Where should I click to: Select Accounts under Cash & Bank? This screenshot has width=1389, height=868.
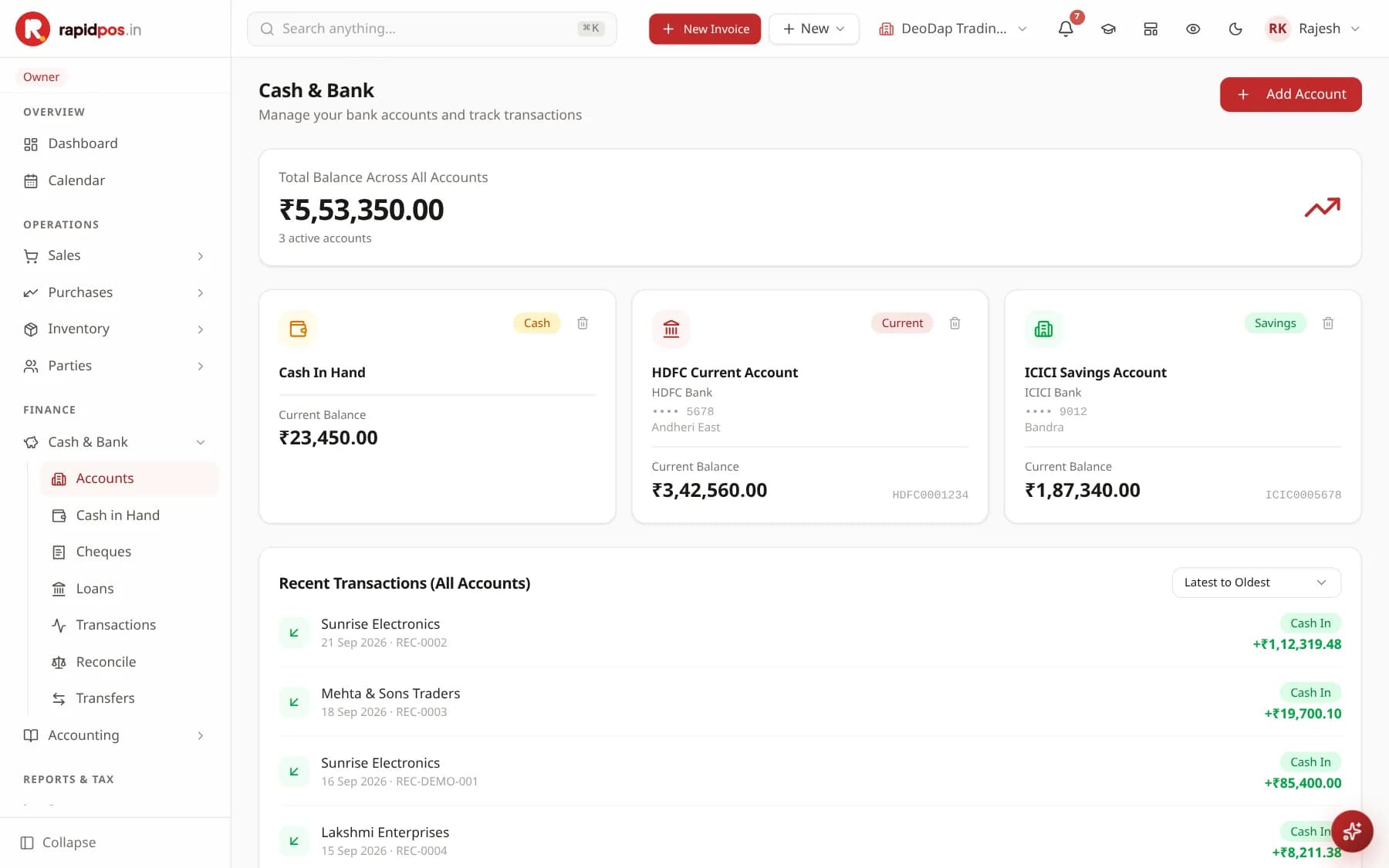[x=130, y=478]
